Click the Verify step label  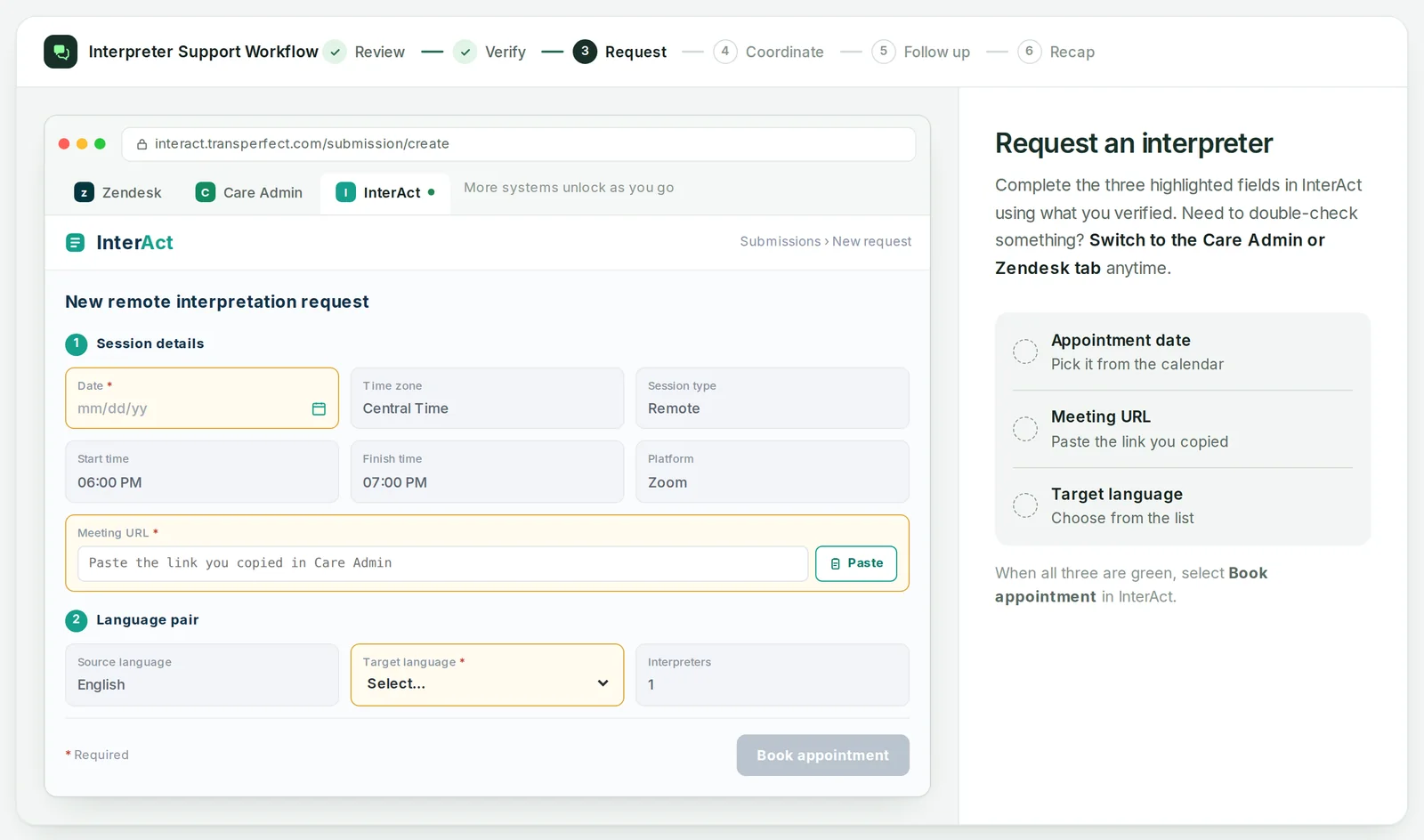(x=506, y=52)
